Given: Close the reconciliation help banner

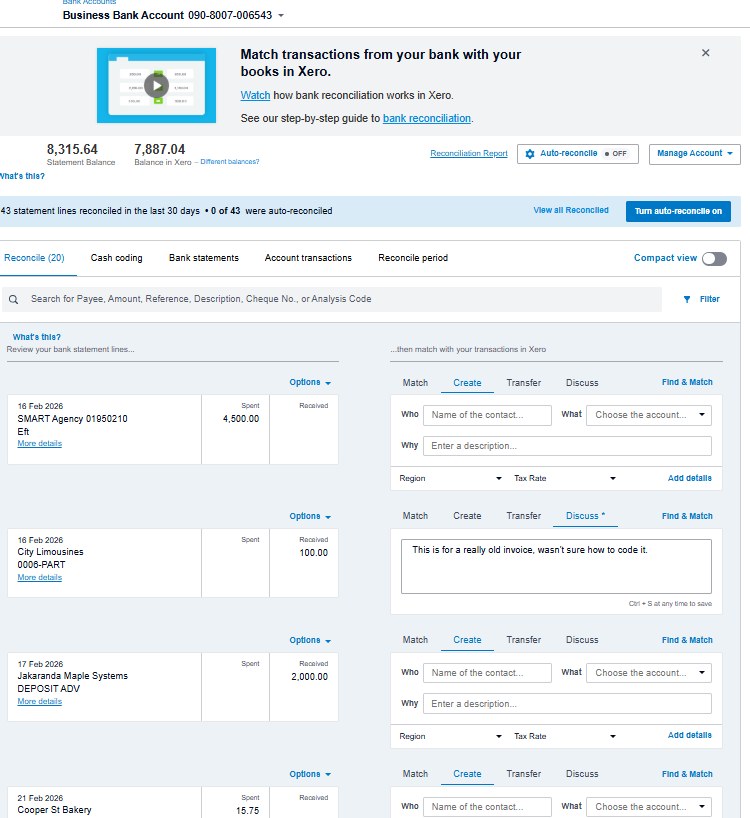Looking at the screenshot, I should coord(706,53).
